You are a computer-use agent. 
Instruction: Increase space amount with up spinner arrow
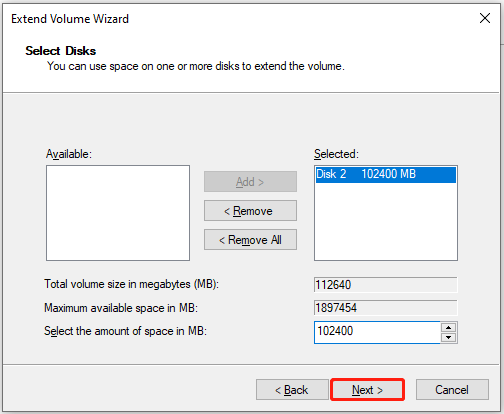[x=449, y=327]
